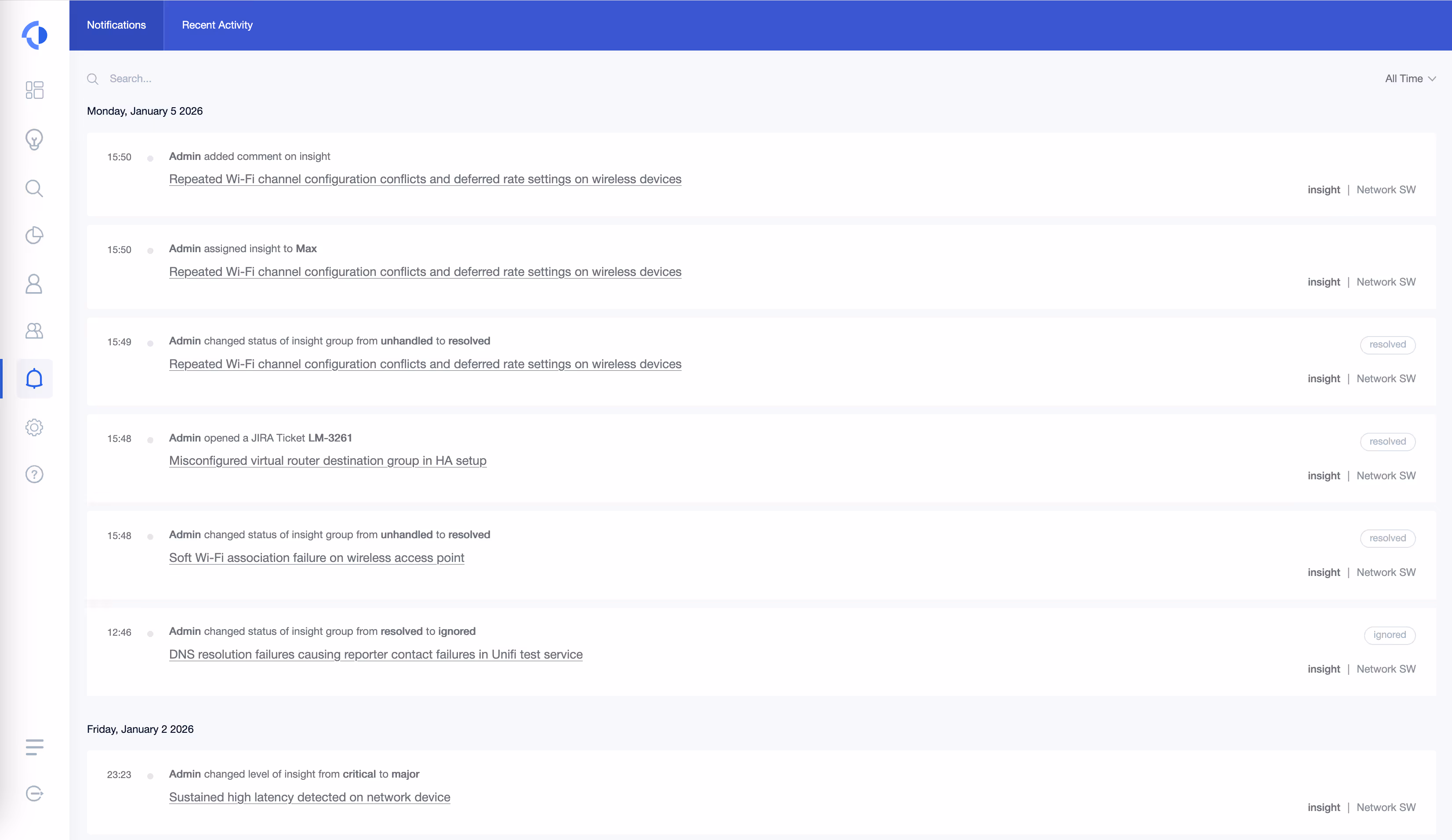
Task: Open Soft Wi-Fi association failure insight link
Action: click(316, 558)
